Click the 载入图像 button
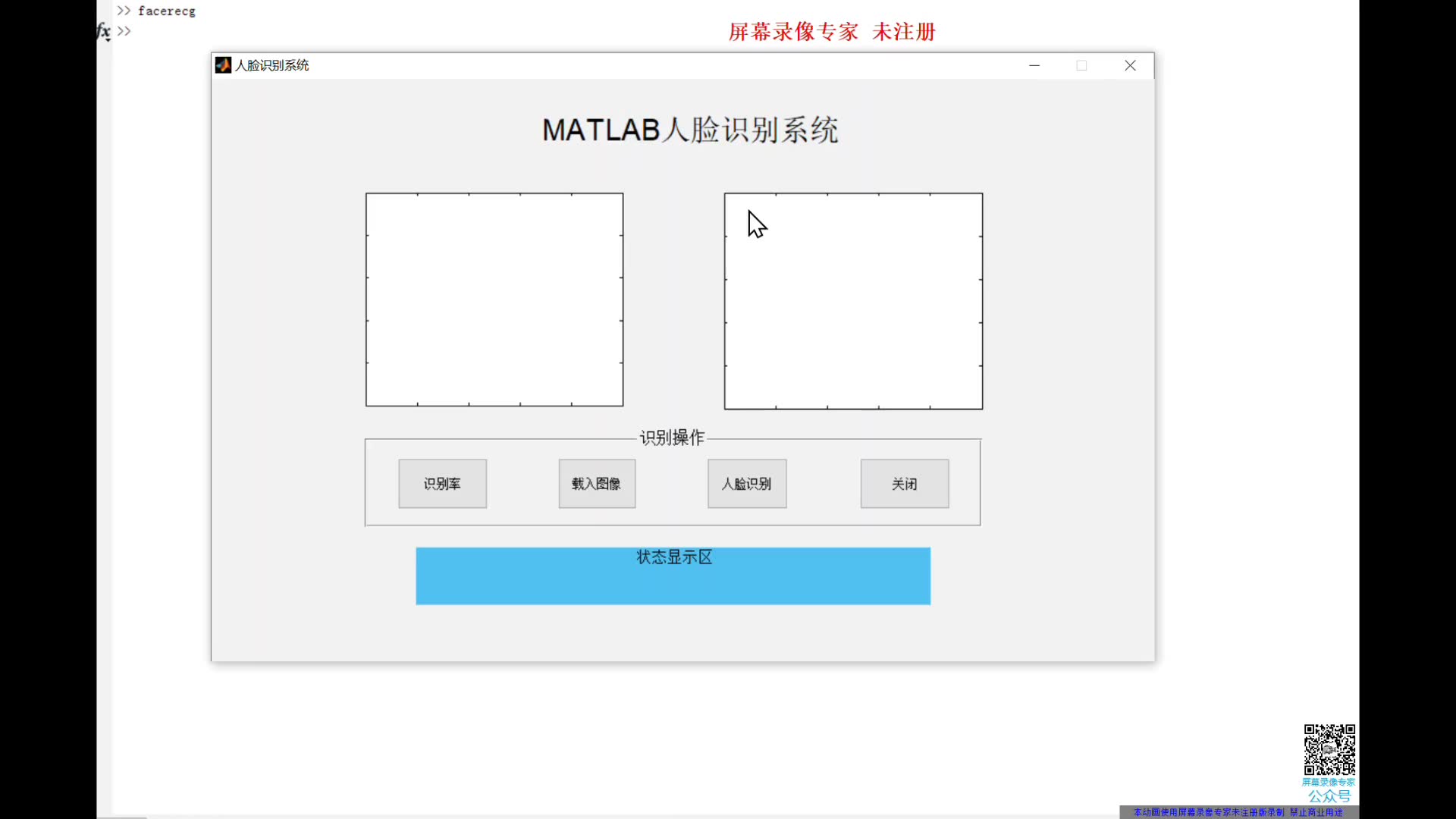Viewport: 1456px width, 819px height. coord(597,483)
